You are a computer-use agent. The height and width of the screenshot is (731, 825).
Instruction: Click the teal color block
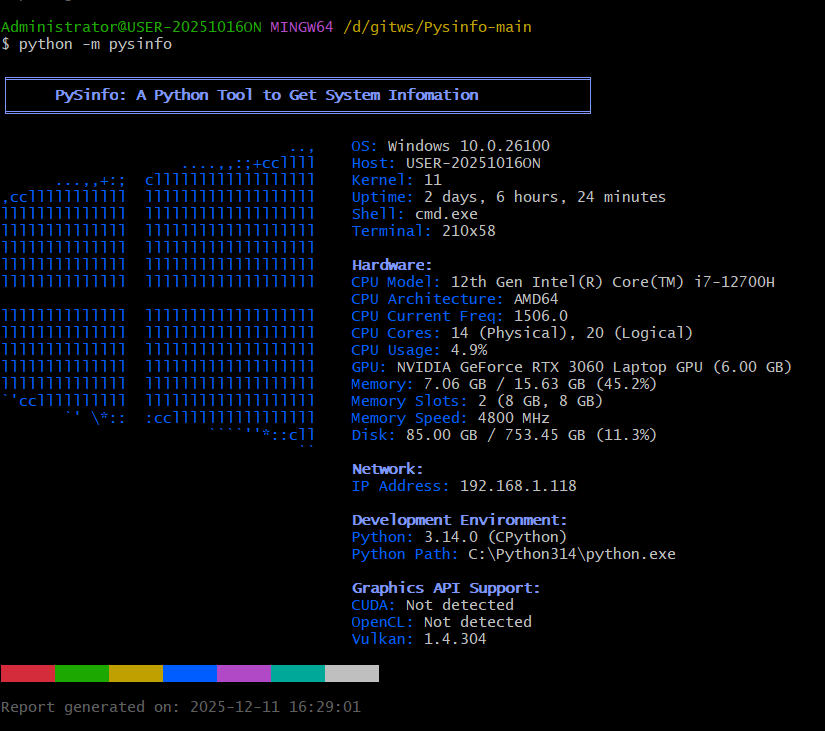coord(298,673)
